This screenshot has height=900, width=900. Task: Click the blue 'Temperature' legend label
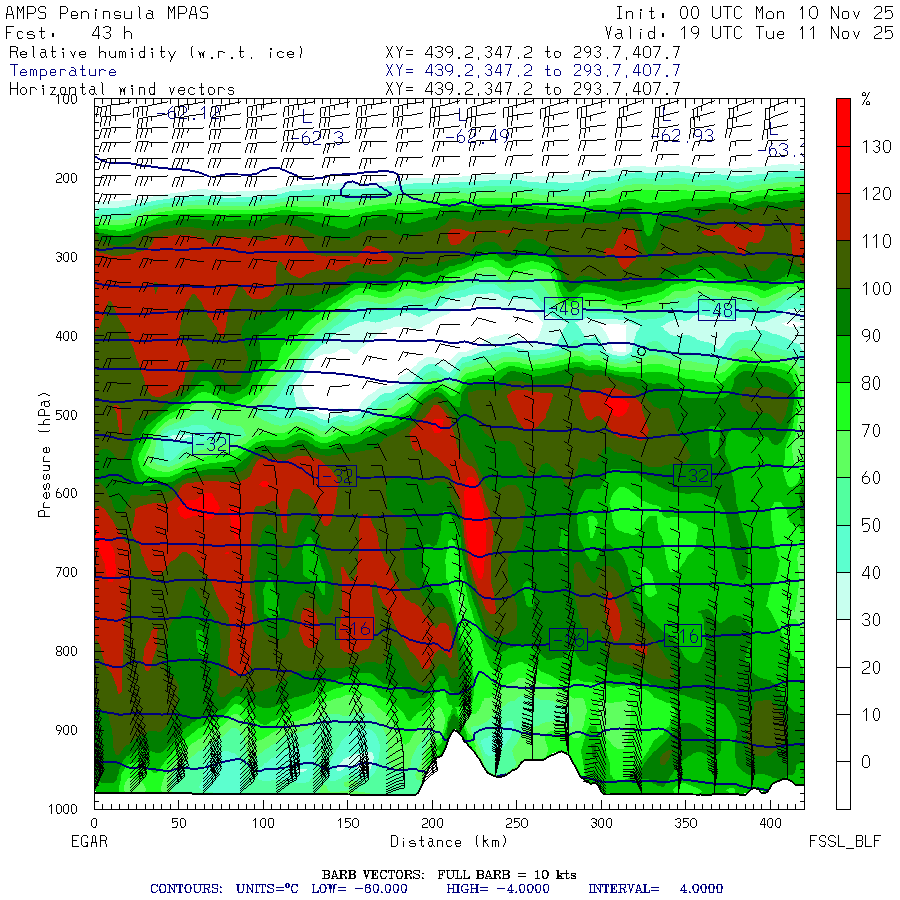(63, 71)
